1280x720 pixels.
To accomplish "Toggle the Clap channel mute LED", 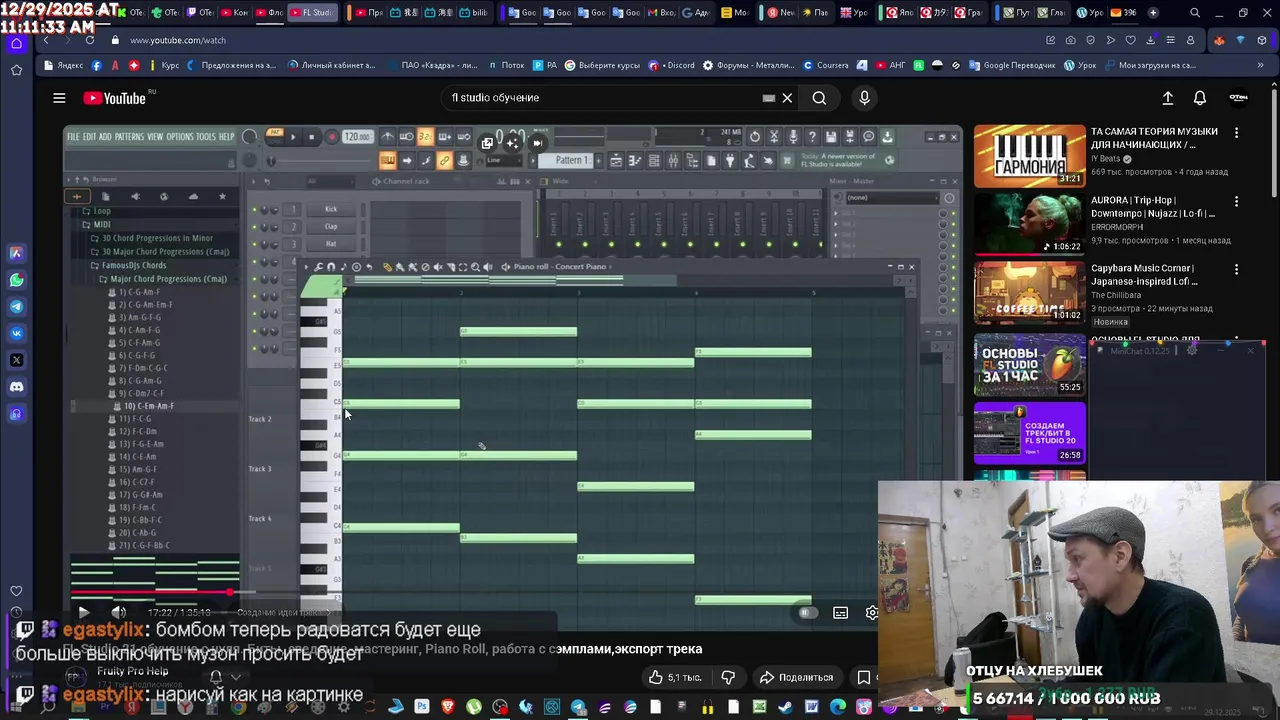I will click(254, 227).
